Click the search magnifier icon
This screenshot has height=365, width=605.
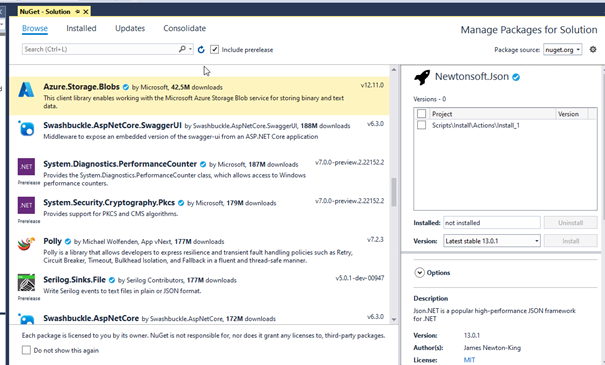click(x=182, y=49)
